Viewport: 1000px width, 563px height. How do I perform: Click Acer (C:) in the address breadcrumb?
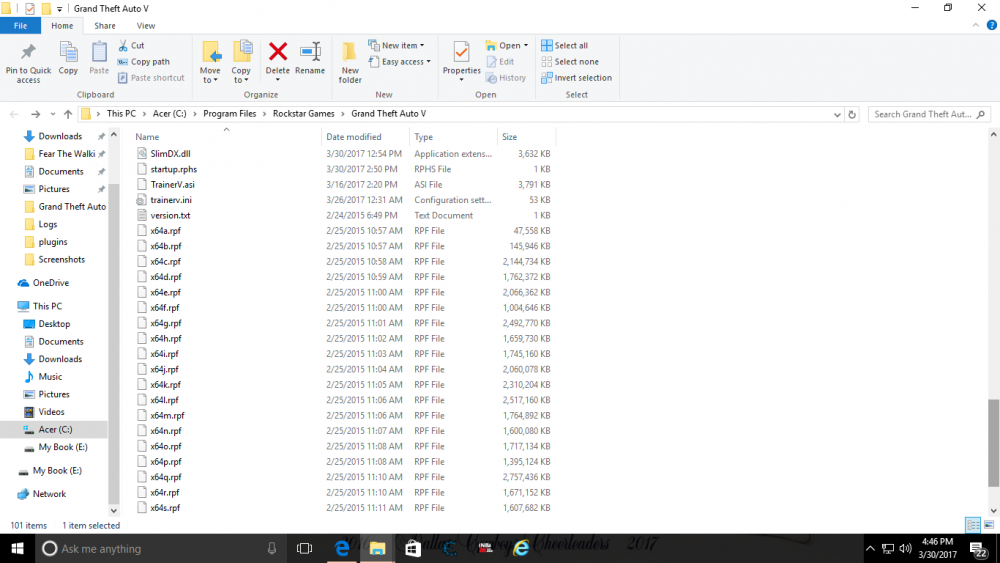tap(170, 113)
